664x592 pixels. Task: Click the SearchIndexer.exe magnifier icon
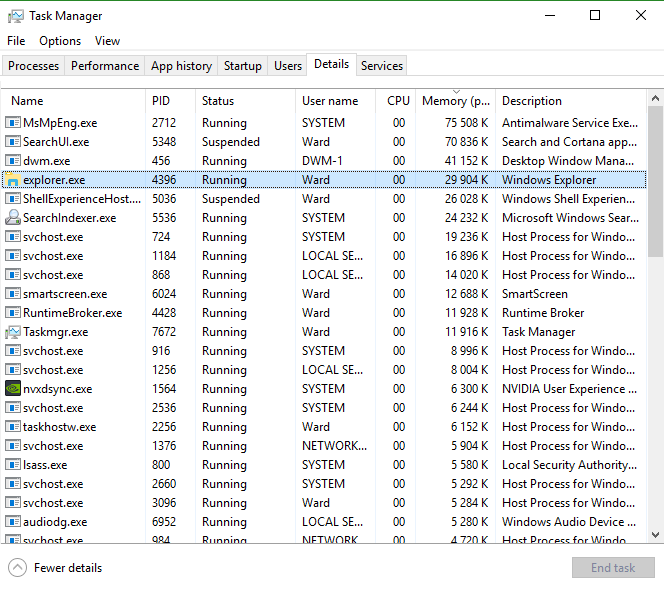13,218
